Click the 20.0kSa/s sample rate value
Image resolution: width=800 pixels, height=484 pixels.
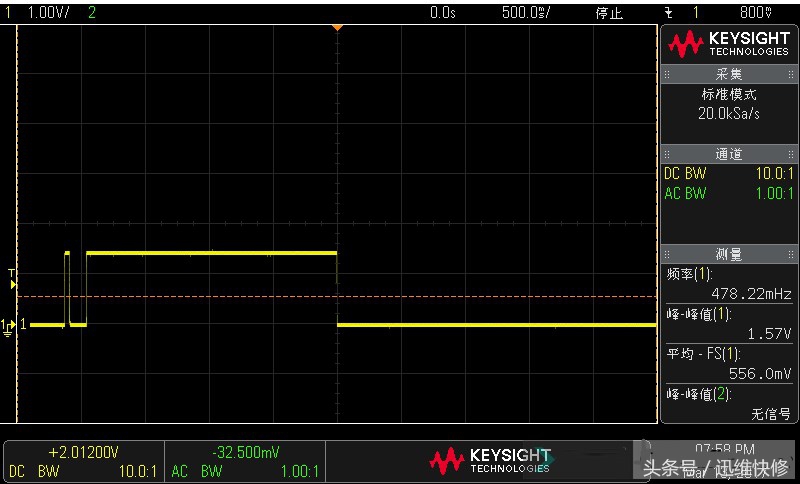729,114
